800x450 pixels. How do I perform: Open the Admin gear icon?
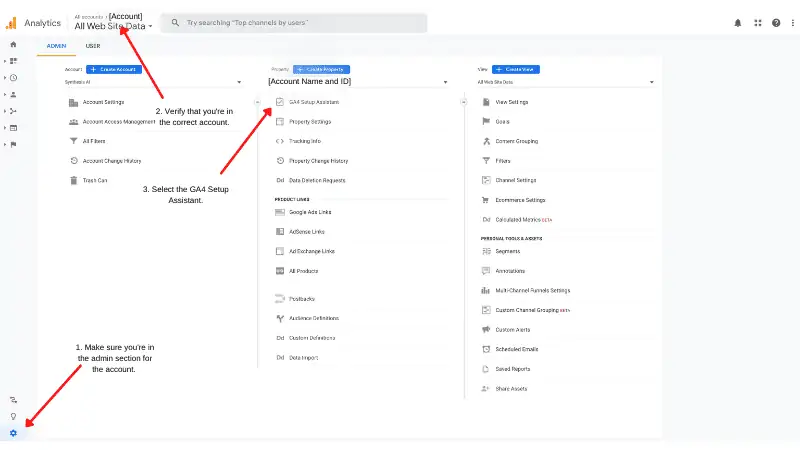[13, 433]
